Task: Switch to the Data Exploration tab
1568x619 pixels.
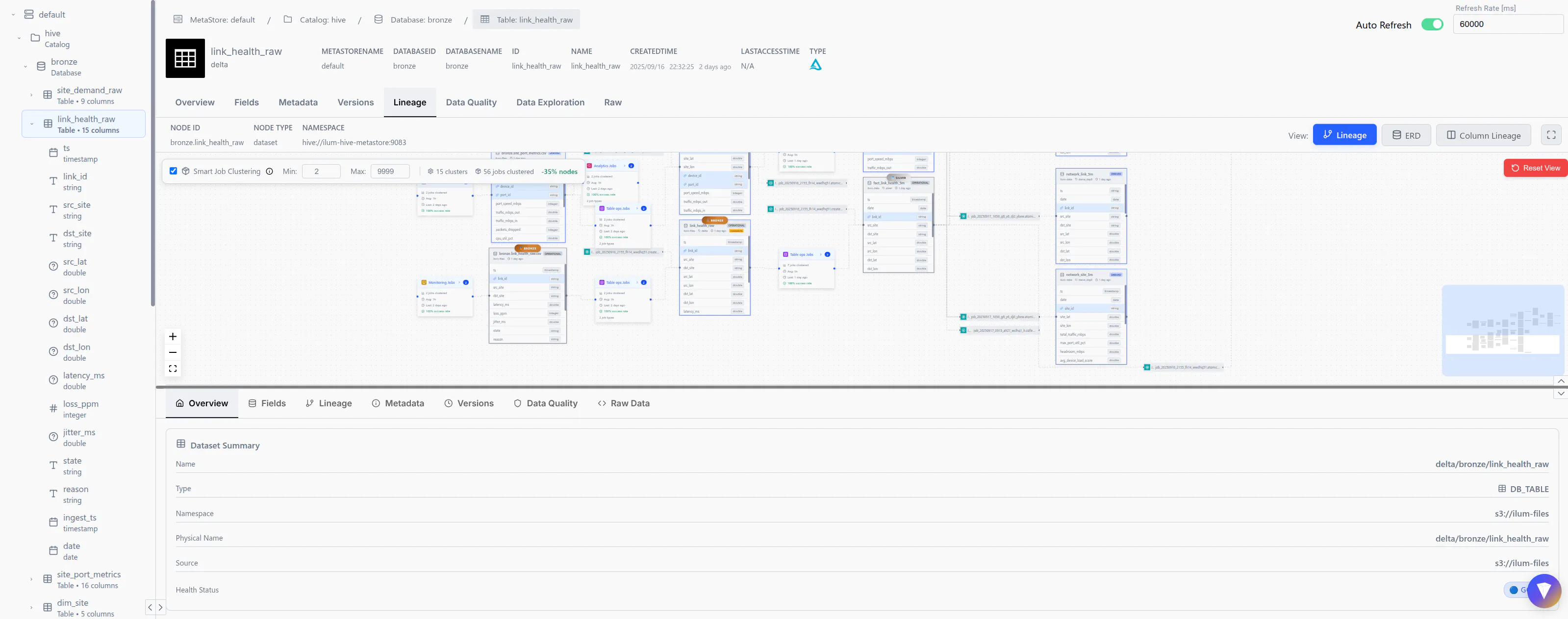Action: tap(550, 102)
